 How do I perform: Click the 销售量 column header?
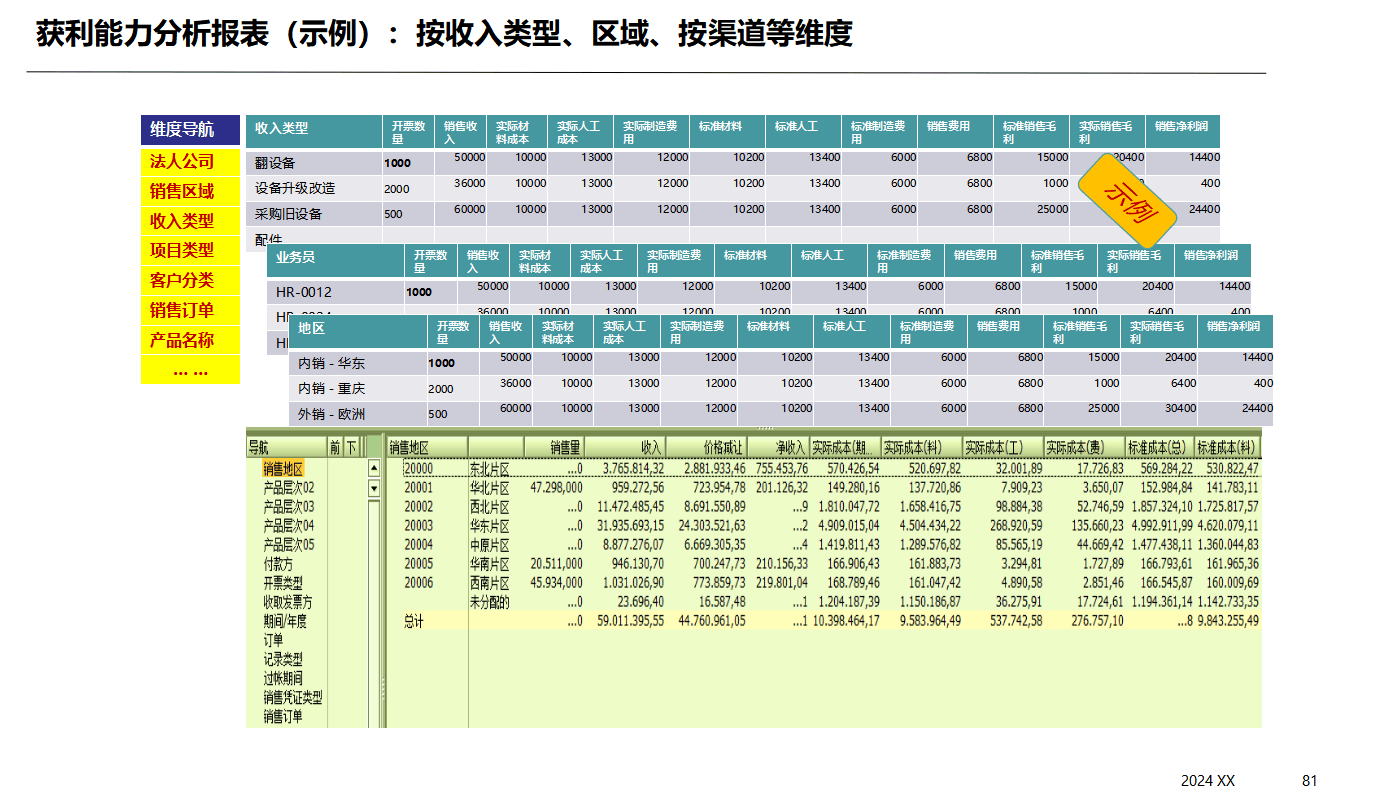[555, 448]
